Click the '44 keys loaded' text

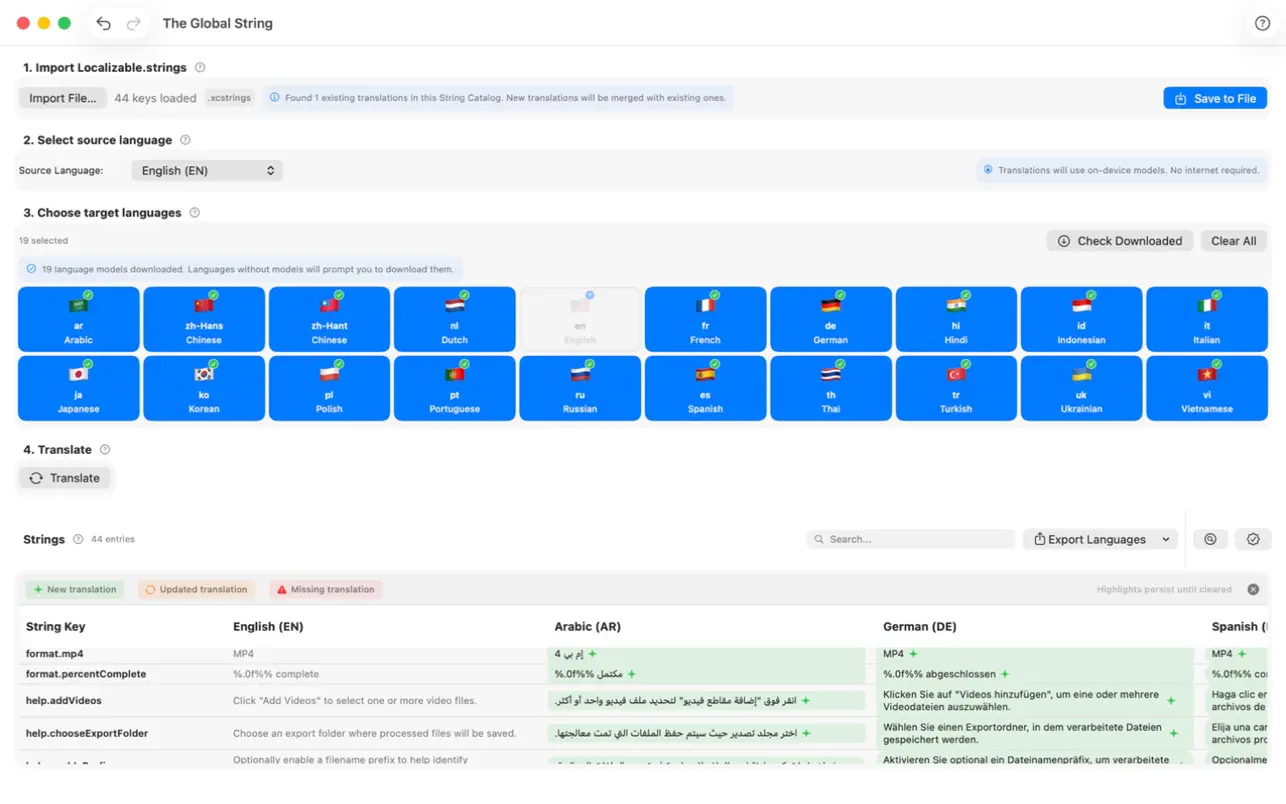(x=155, y=98)
